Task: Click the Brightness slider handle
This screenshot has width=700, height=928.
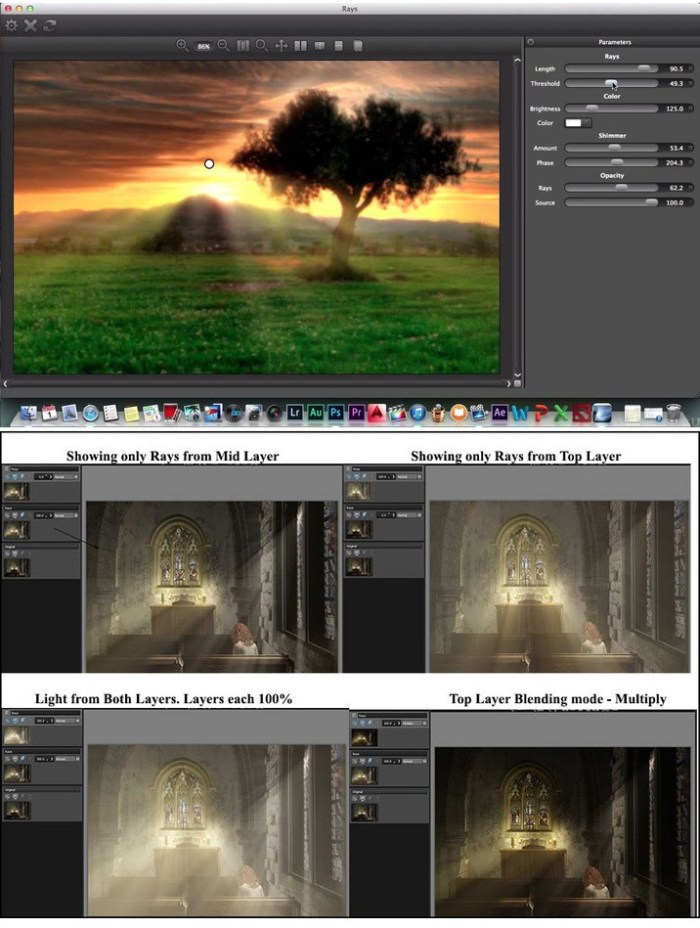Action: [x=592, y=108]
